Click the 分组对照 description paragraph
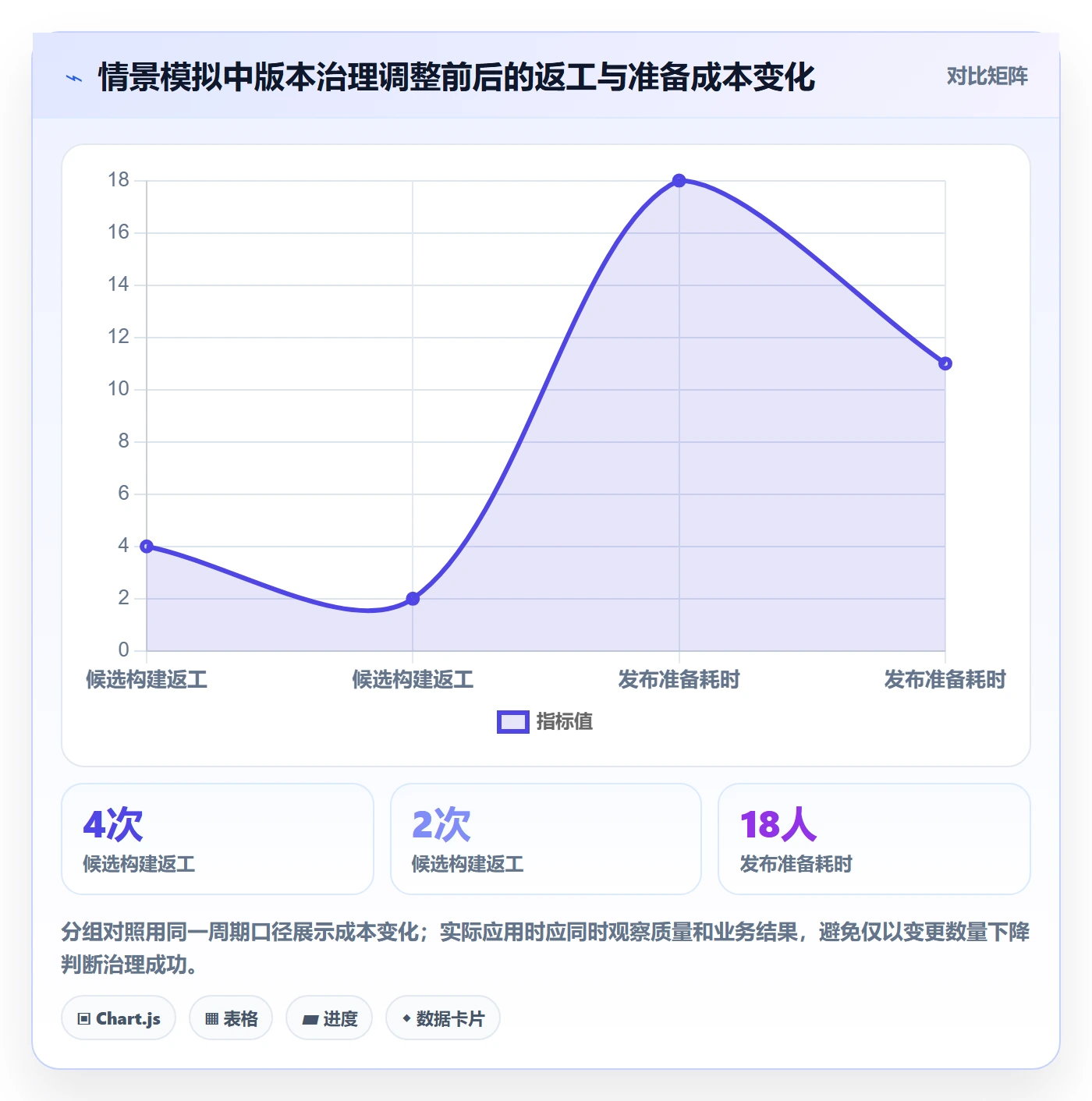Screen dimensions: 1092x1101 click(546, 948)
